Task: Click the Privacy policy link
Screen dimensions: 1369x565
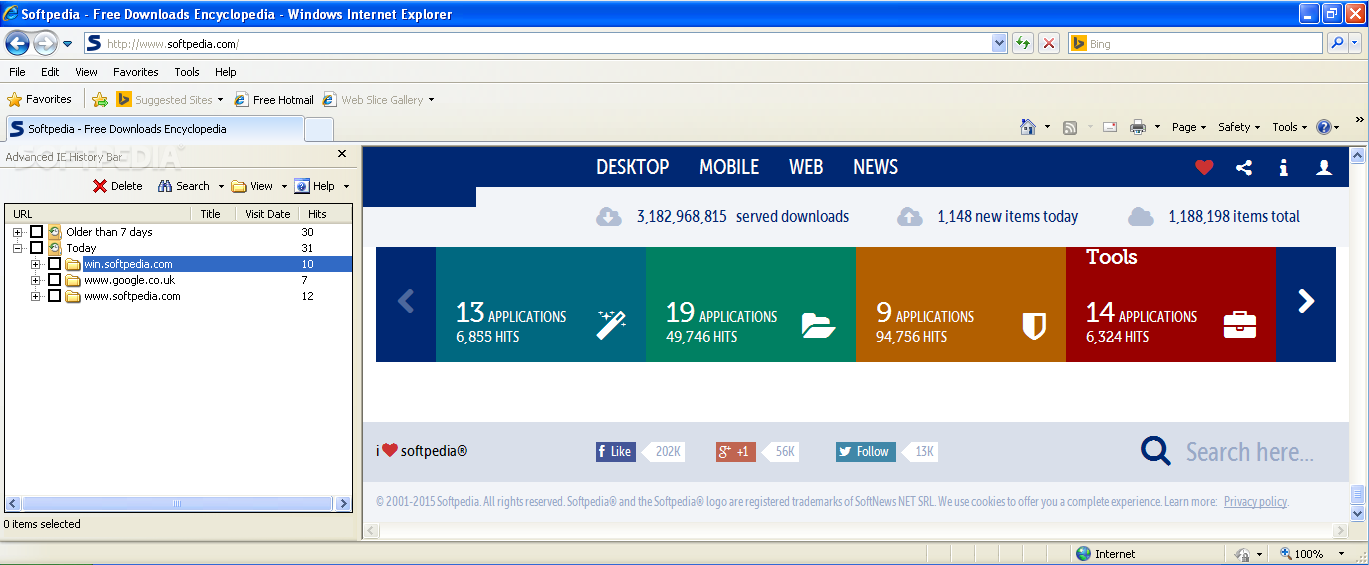Action: [1255, 502]
